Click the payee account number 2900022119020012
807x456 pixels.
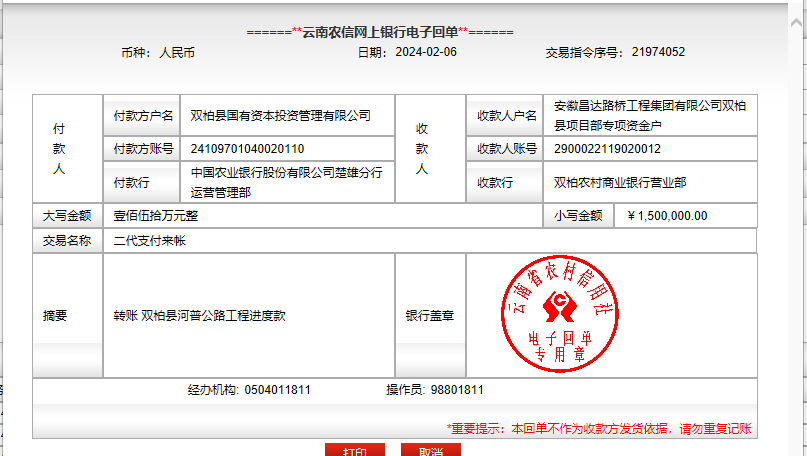(x=607, y=149)
